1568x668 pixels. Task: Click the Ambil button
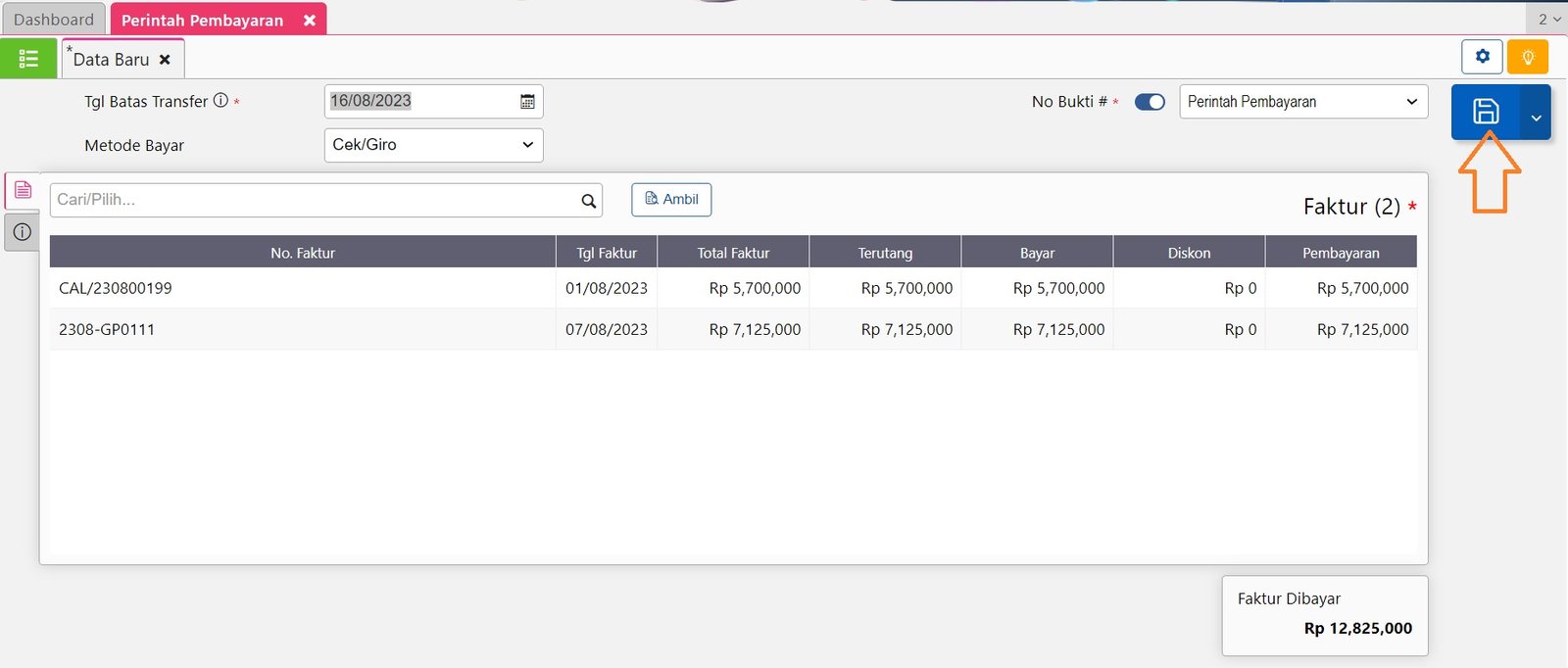pos(671,200)
